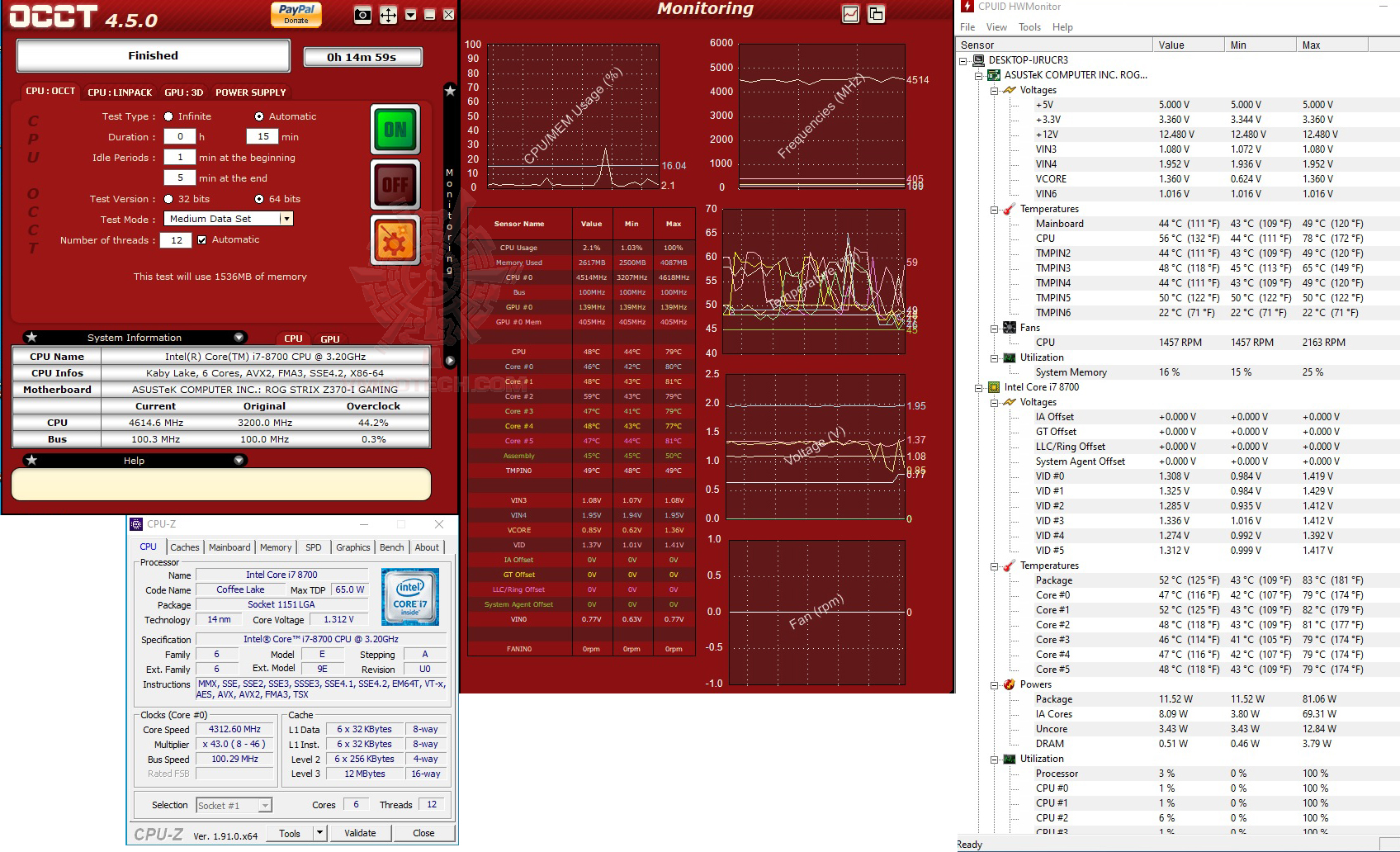The image size is (1400, 852).
Task: Click the Intel Core i7 logo in CPU-Z
Action: click(410, 597)
